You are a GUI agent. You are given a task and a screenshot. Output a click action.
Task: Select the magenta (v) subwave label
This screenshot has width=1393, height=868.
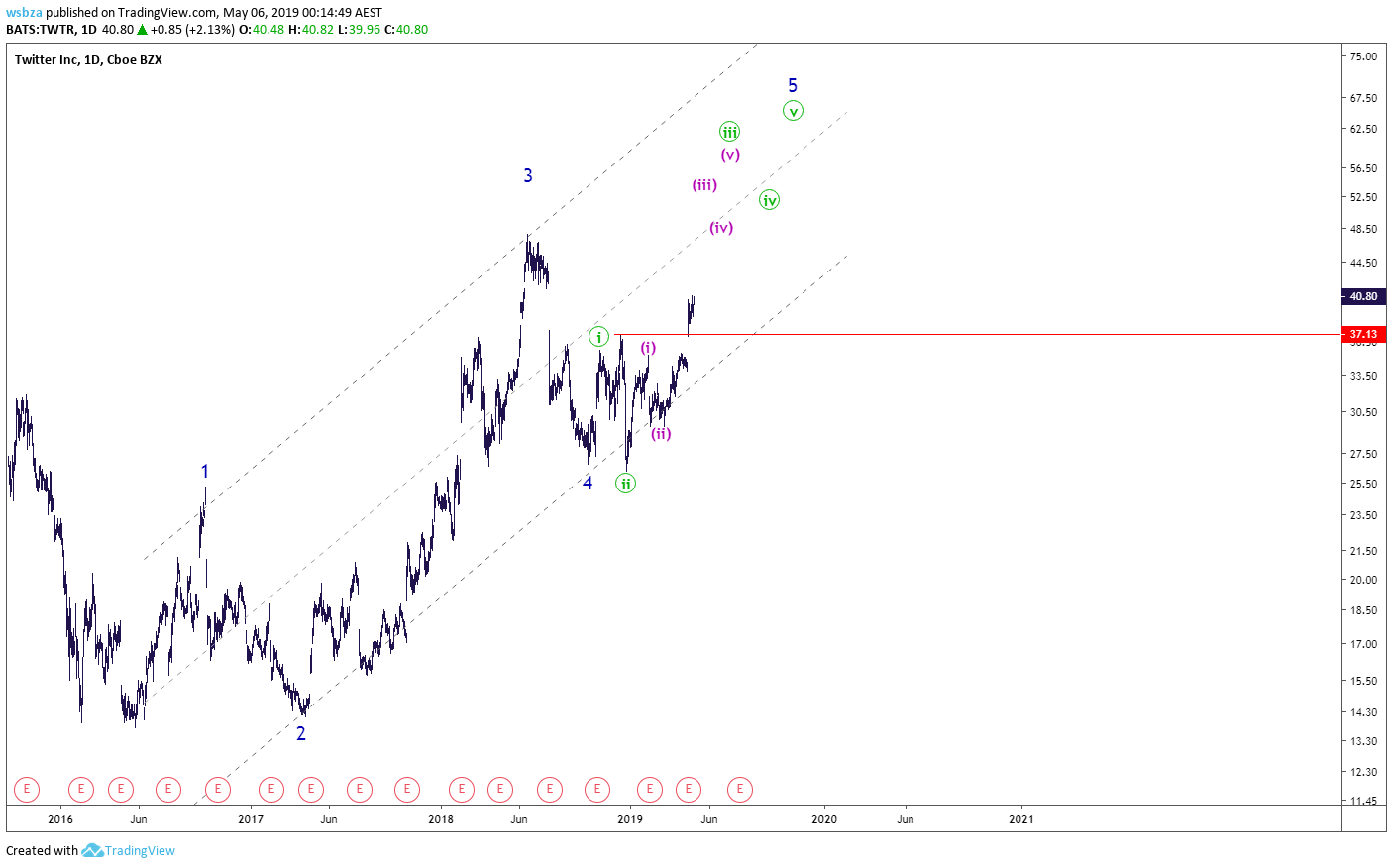pyautogui.click(x=730, y=155)
